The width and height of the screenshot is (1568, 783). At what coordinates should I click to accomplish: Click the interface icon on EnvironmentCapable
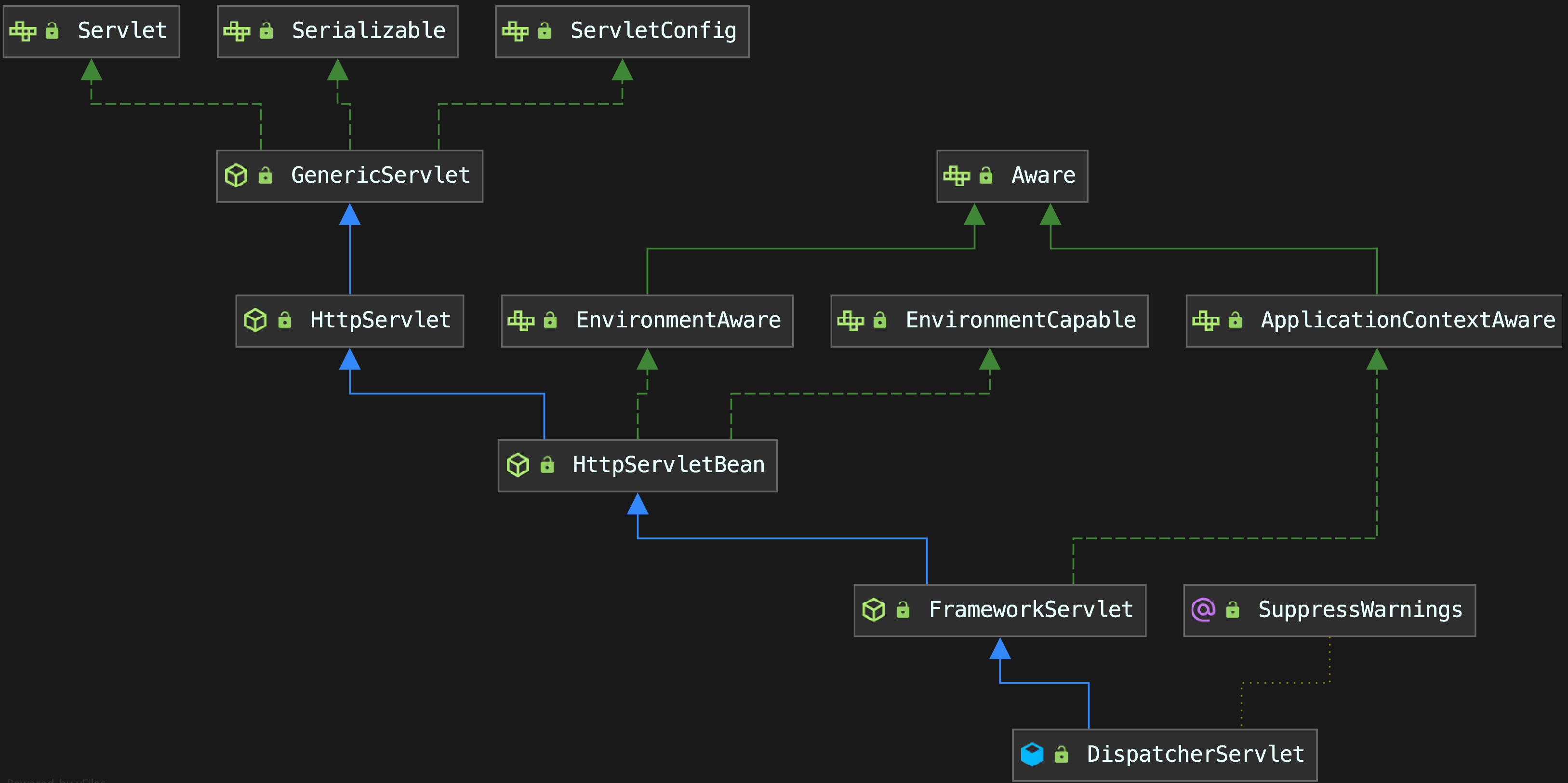click(850, 320)
